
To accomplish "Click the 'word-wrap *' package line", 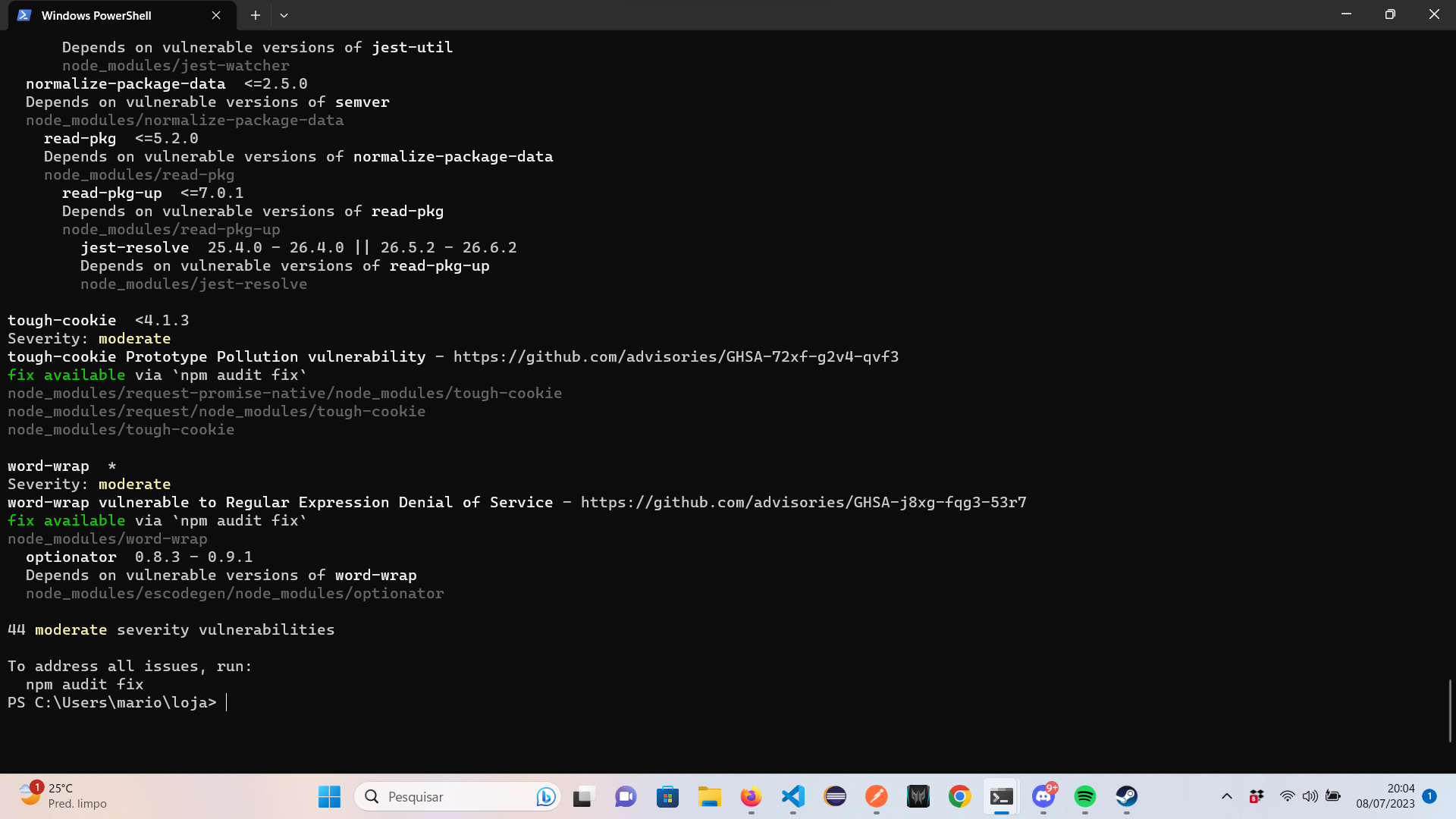I will 62,466.
